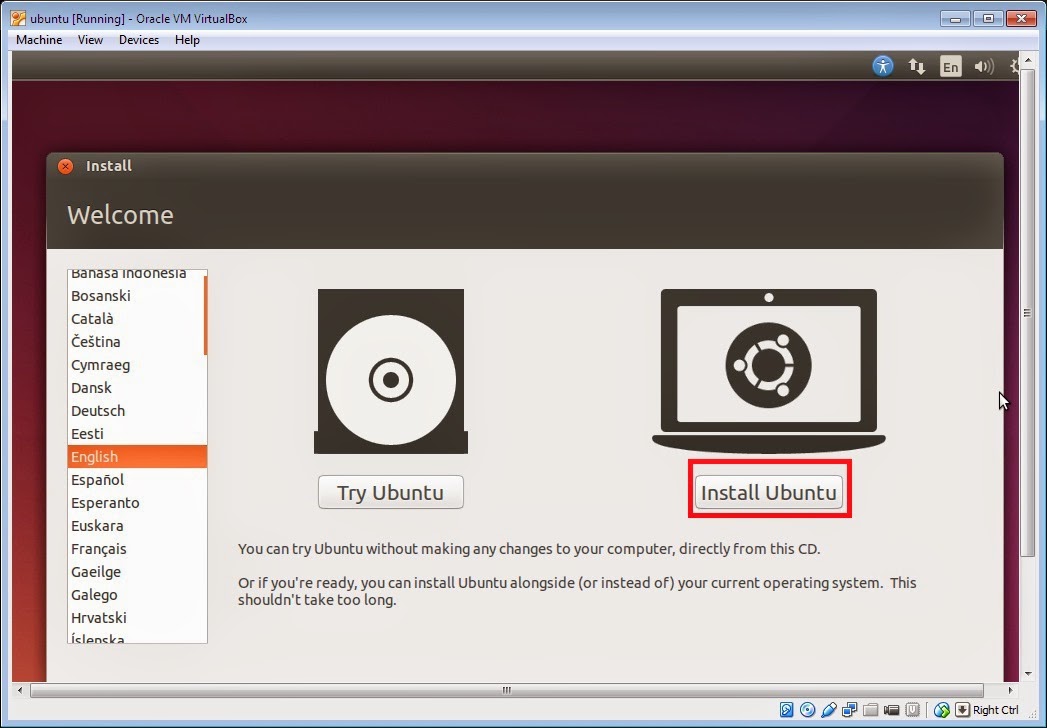The width and height of the screenshot is (1047, 728).
Task: Open the network arrows indicator
Action: [x=916, y=66]
